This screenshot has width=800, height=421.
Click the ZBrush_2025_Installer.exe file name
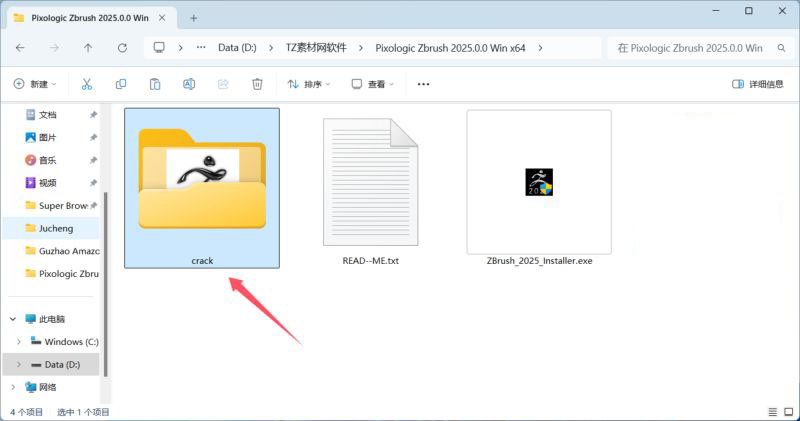(x=539, y=261)
